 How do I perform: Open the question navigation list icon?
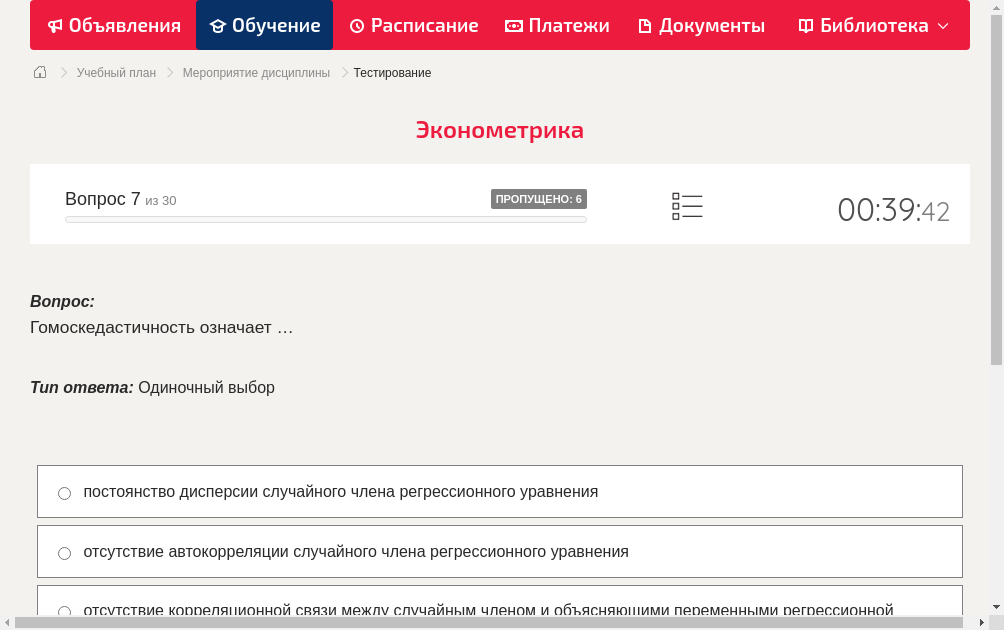click(x=687, y=206)
